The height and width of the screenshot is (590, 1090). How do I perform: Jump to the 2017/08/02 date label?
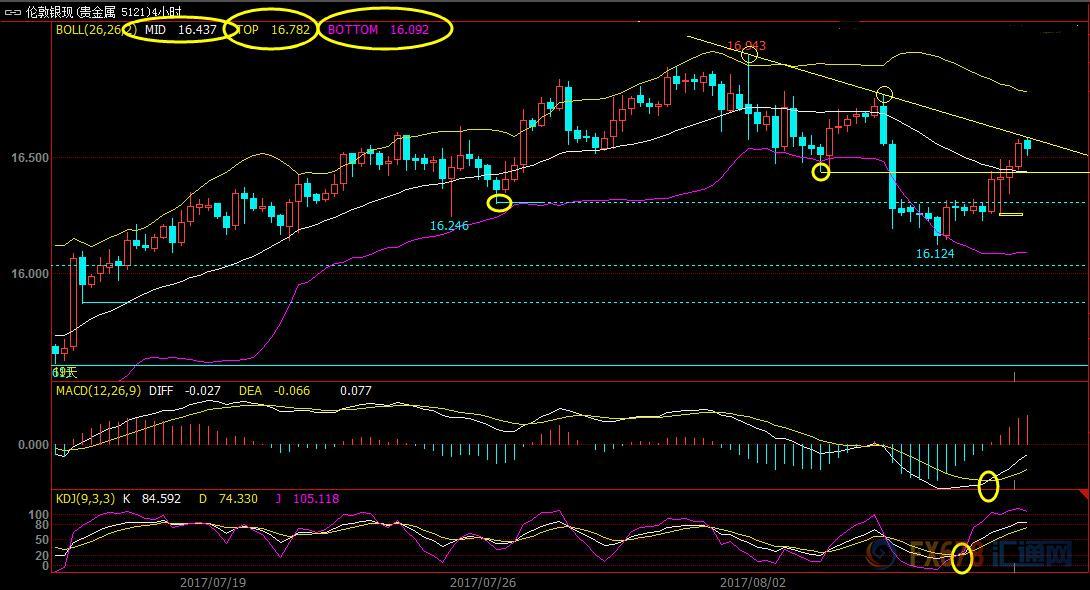753,581
